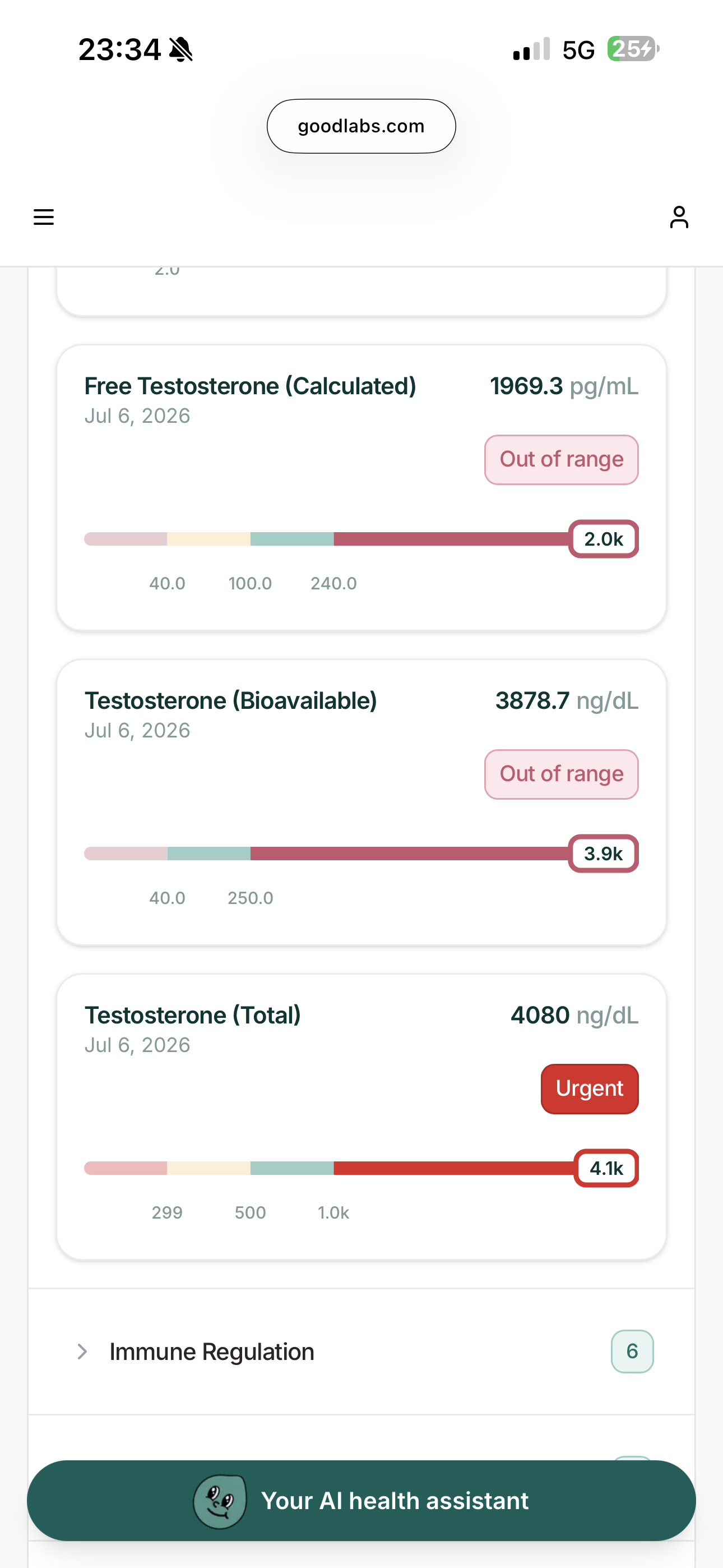Open the Testosterone (Bioavailable) result title
Viewport: 723px width, 1568px height.
pyautogui.click(x=231, y=700)
